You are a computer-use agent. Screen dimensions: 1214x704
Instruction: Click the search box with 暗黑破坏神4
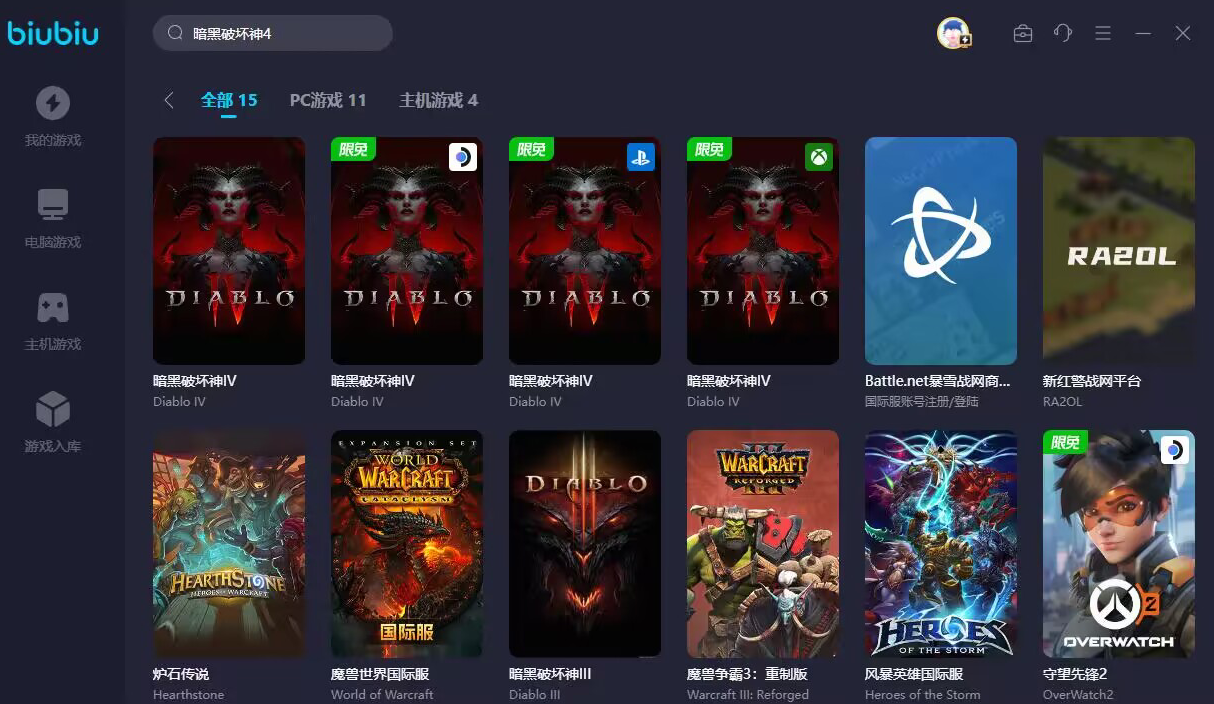click(x=273, y=33)
